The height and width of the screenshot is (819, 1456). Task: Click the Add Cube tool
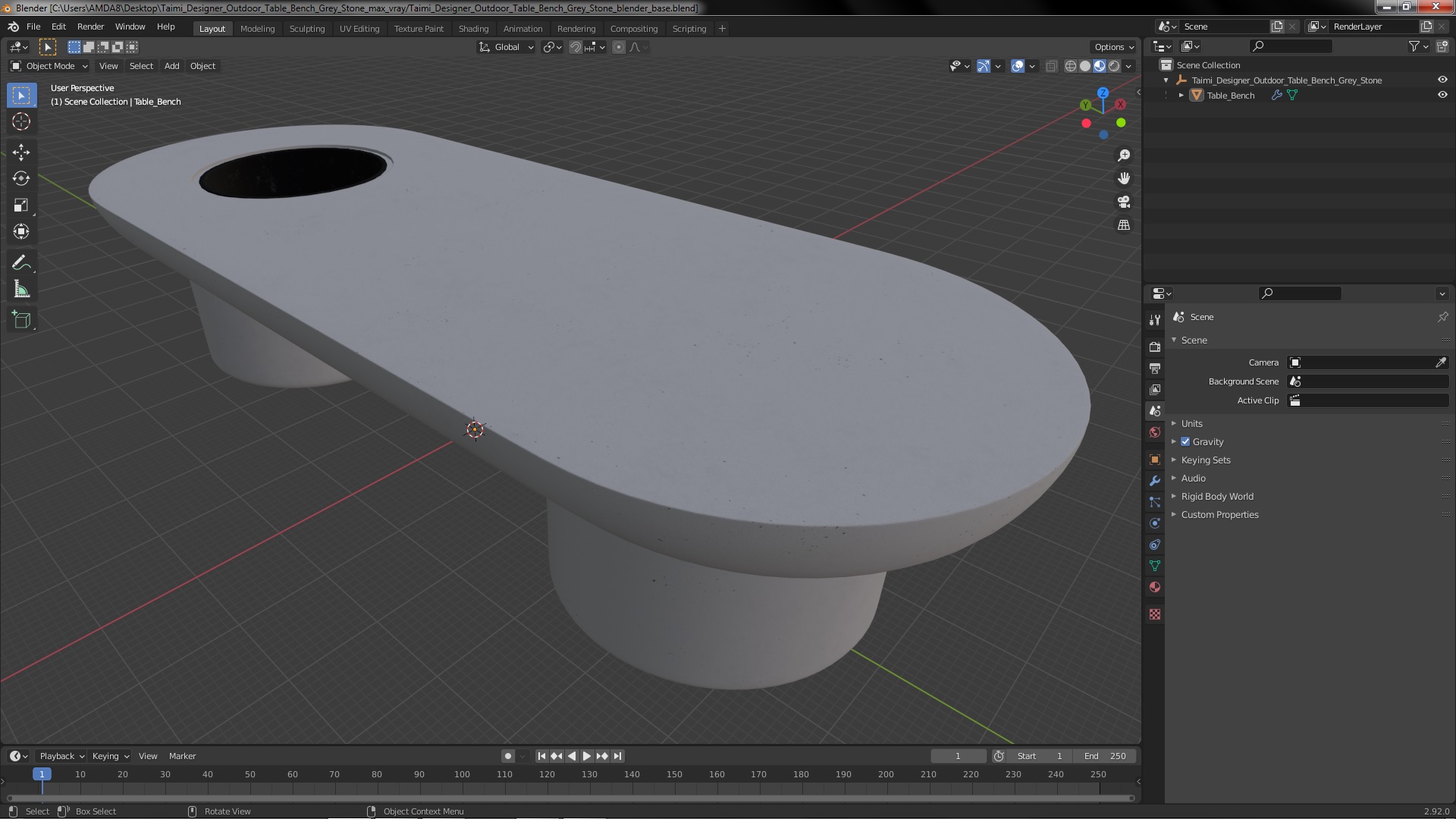pos(21,320)
